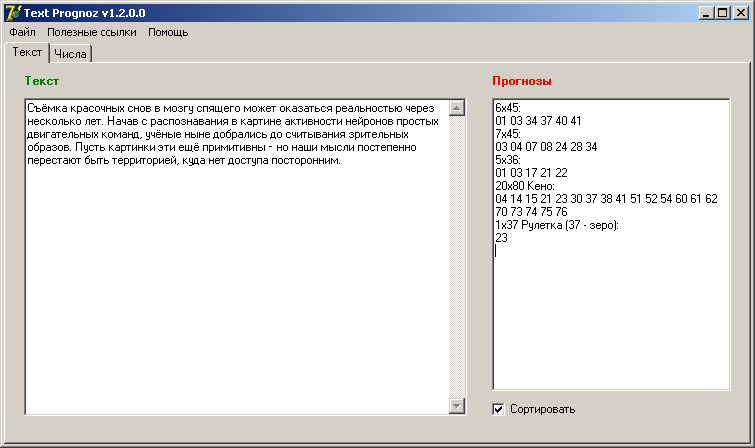Uncheck the Сортировать checkbox
This screenshot has width=755, height=448.
[499, 409]
